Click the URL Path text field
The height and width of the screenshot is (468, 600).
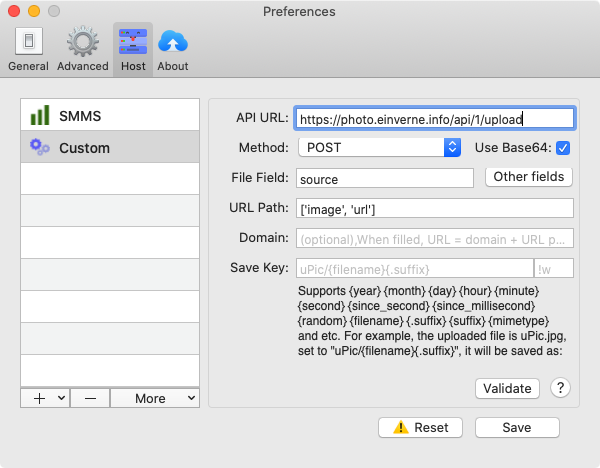(434, 208)
